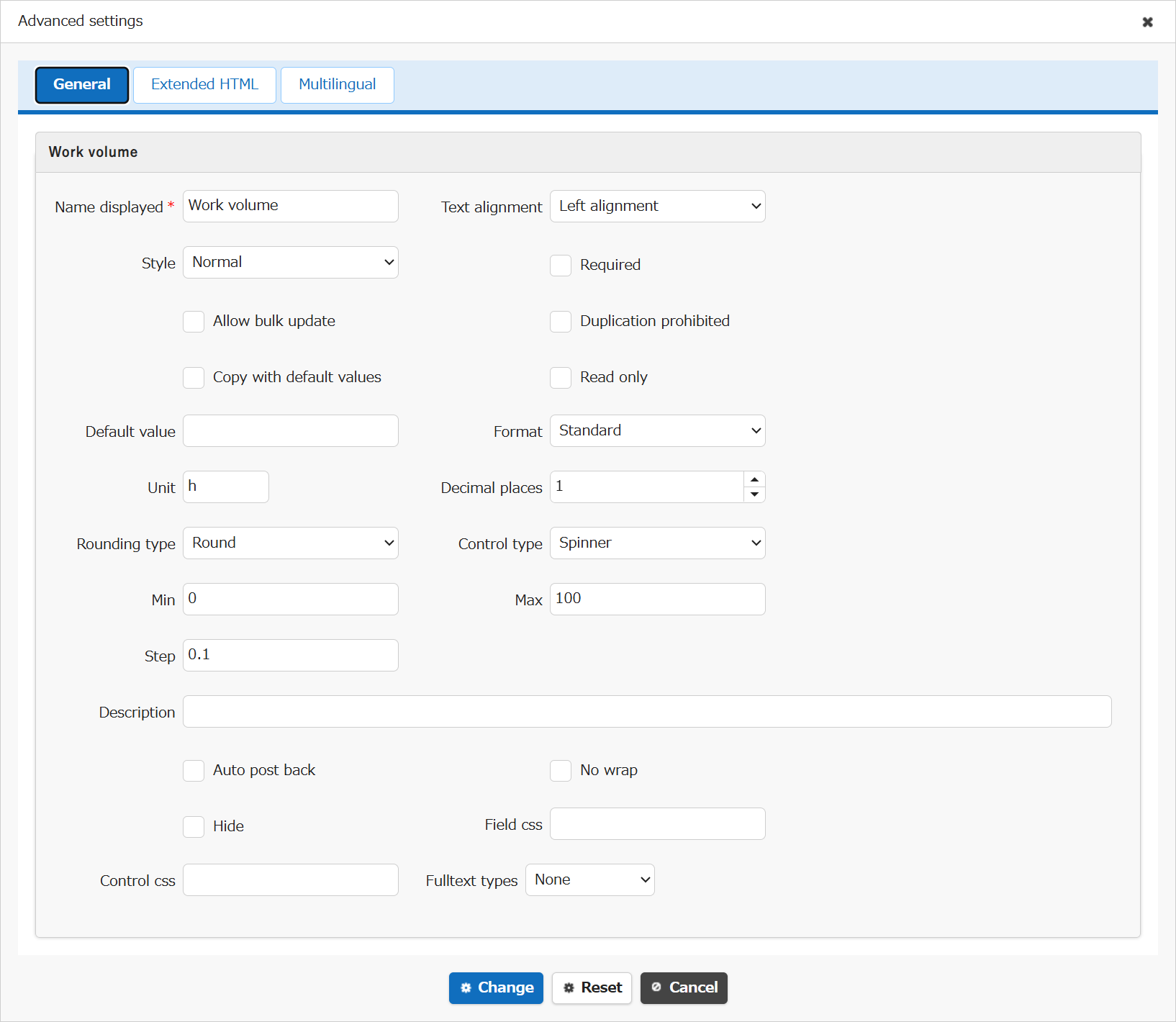The image size is (1176, 1022).
Task: Click the Min value field
Action: (x=291, y=599)
